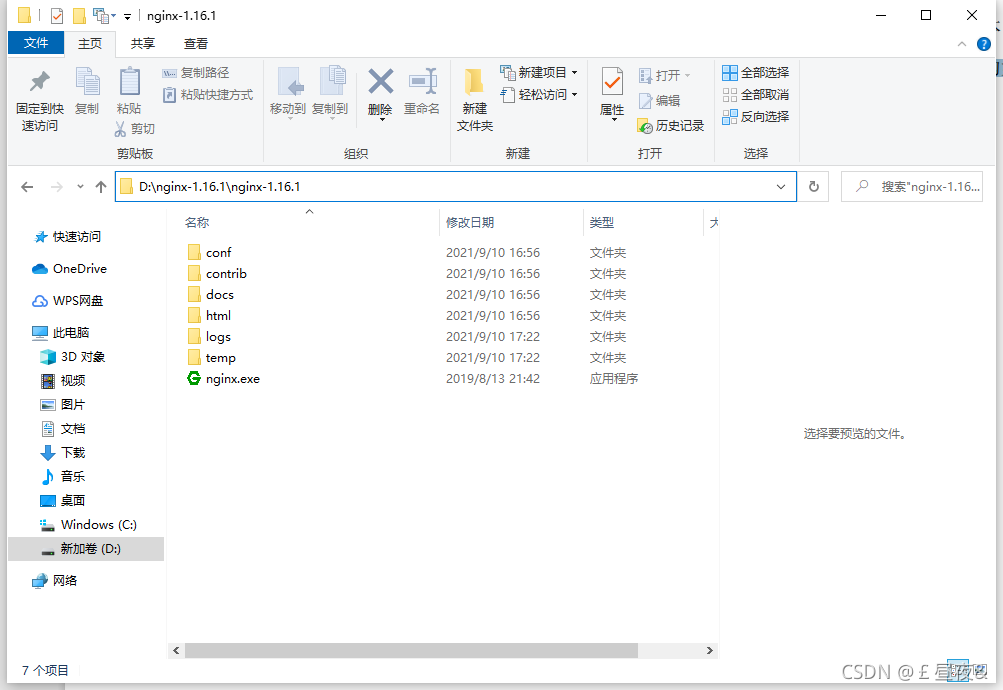Image resolution: width=1003 pixels, height=690 pixels.
Task: Click the search box for nginx-1.16
Action: pos(912,187)
